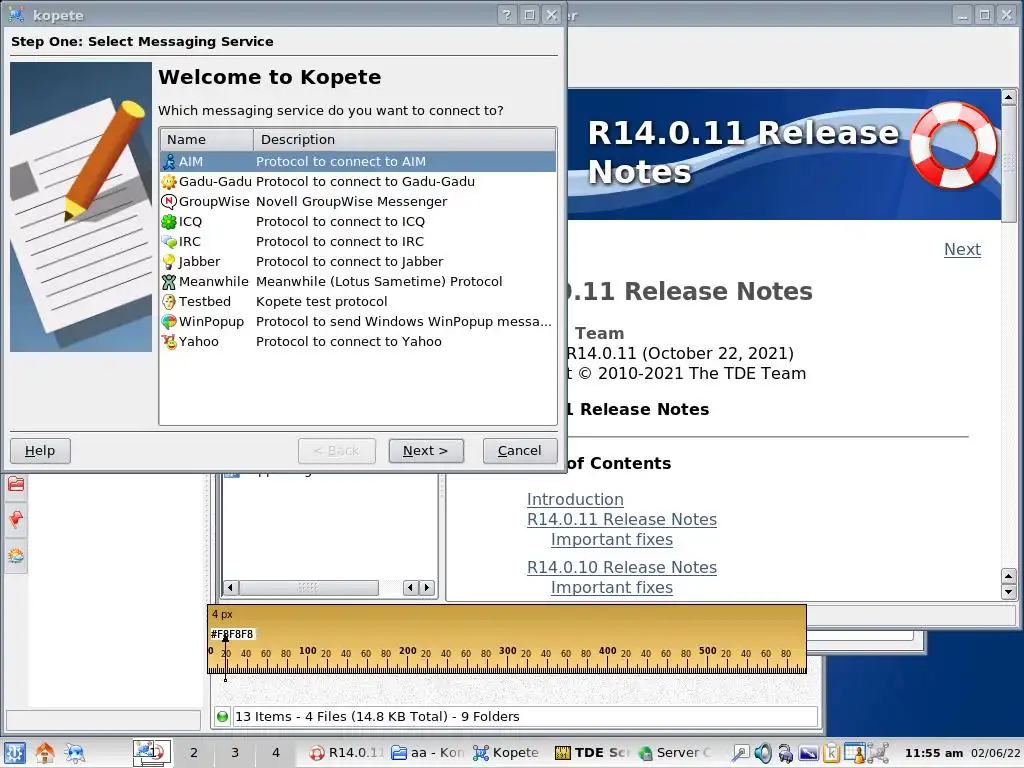
Task: Click the clipboard Klipper tray icon
Action: coord(831,753)
